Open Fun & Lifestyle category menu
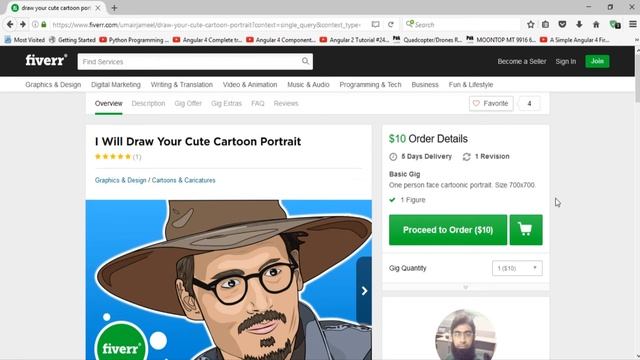This screenshot has width=640, height=360. pos(471,84)
